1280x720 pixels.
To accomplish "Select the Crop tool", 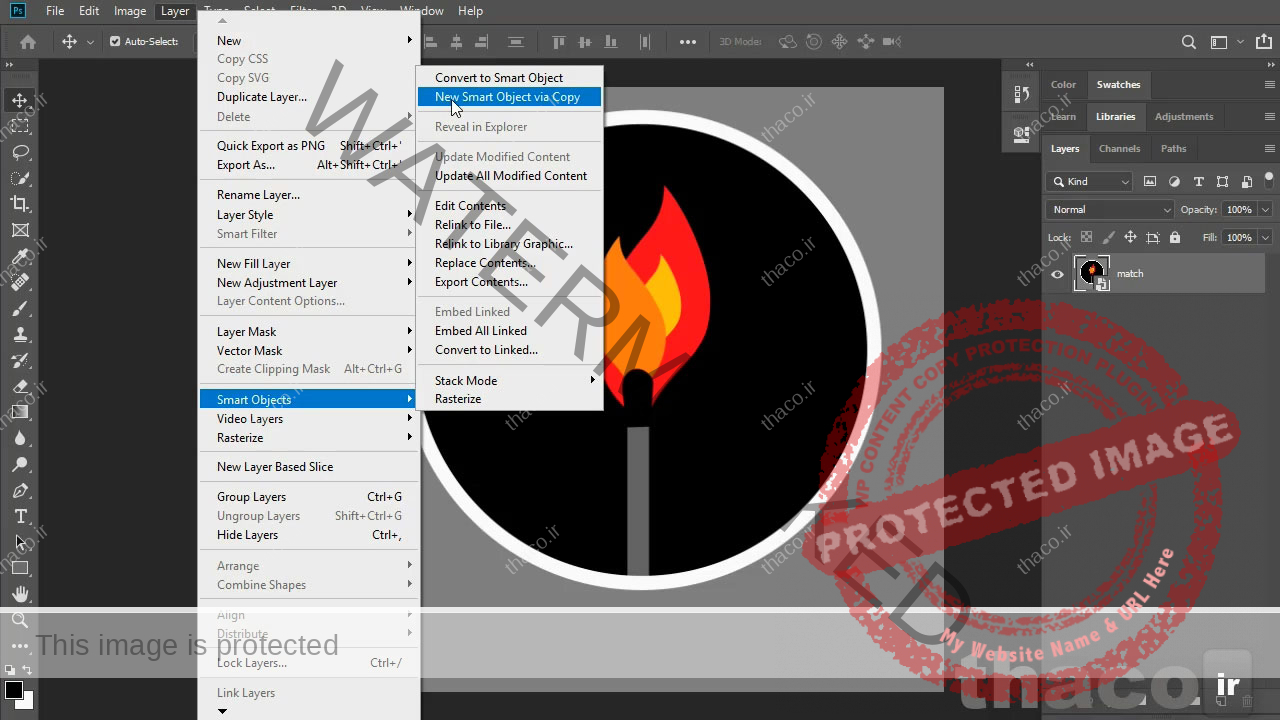I will [x=20, y=204].
